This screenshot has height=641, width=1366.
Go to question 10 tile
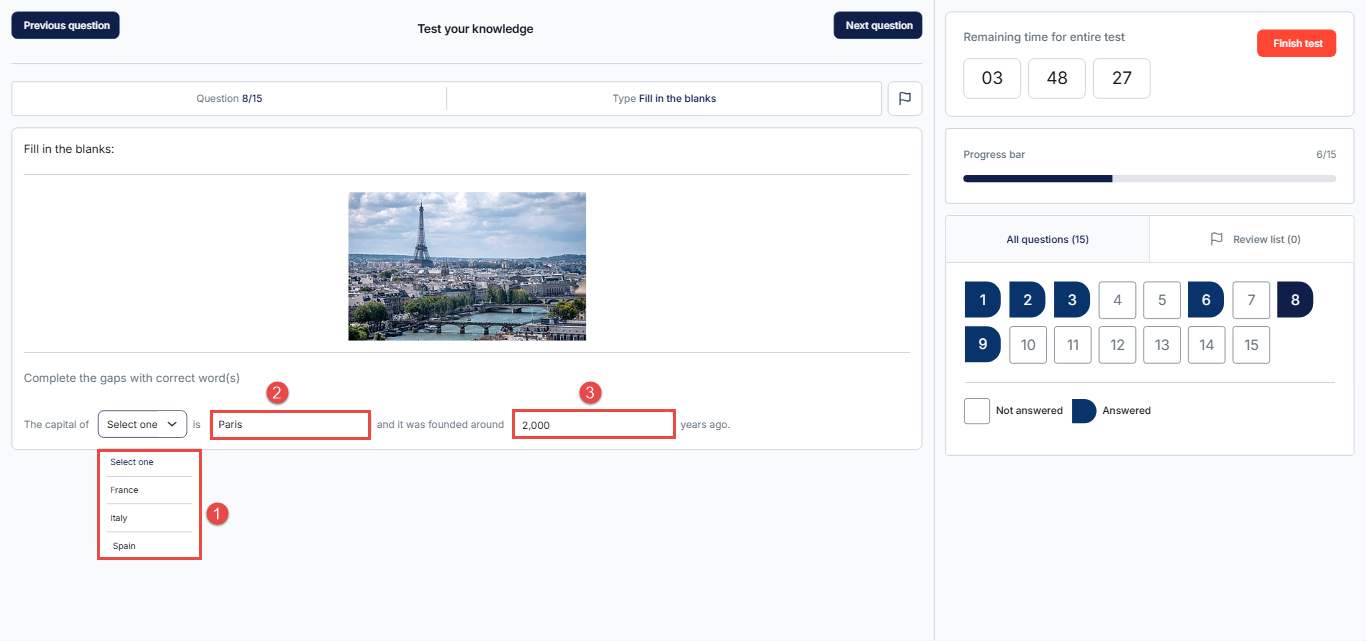[1028, 345]
